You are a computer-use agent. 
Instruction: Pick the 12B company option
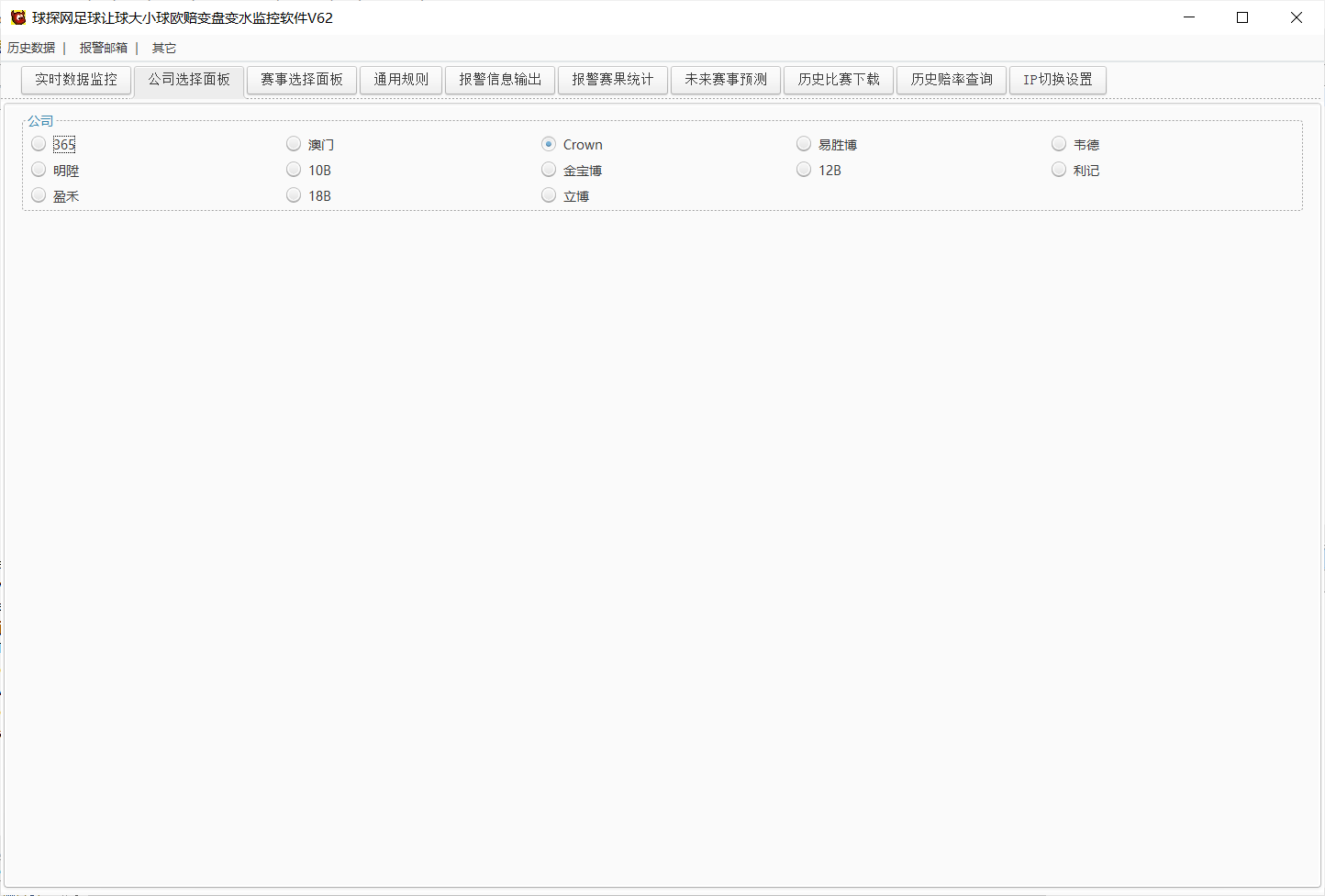[804, 170]
